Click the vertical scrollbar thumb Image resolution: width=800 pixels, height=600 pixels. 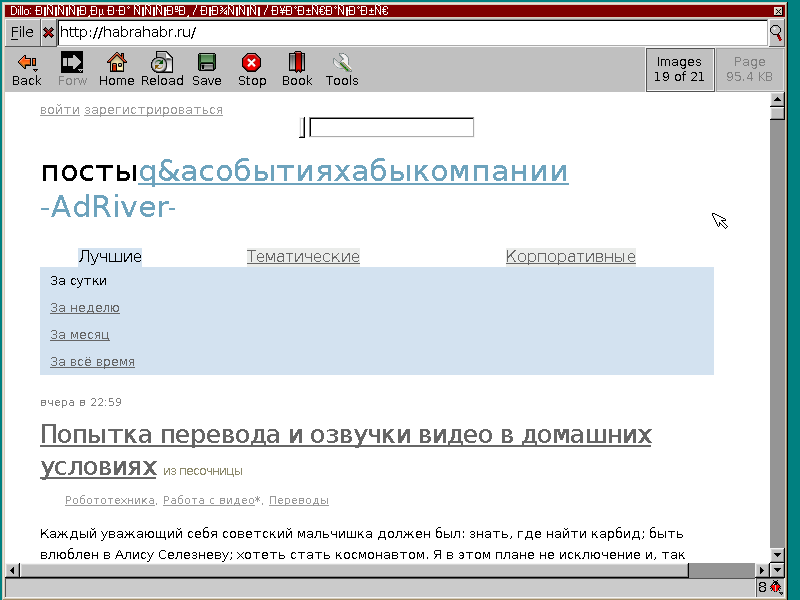click(x=777, y=113)
